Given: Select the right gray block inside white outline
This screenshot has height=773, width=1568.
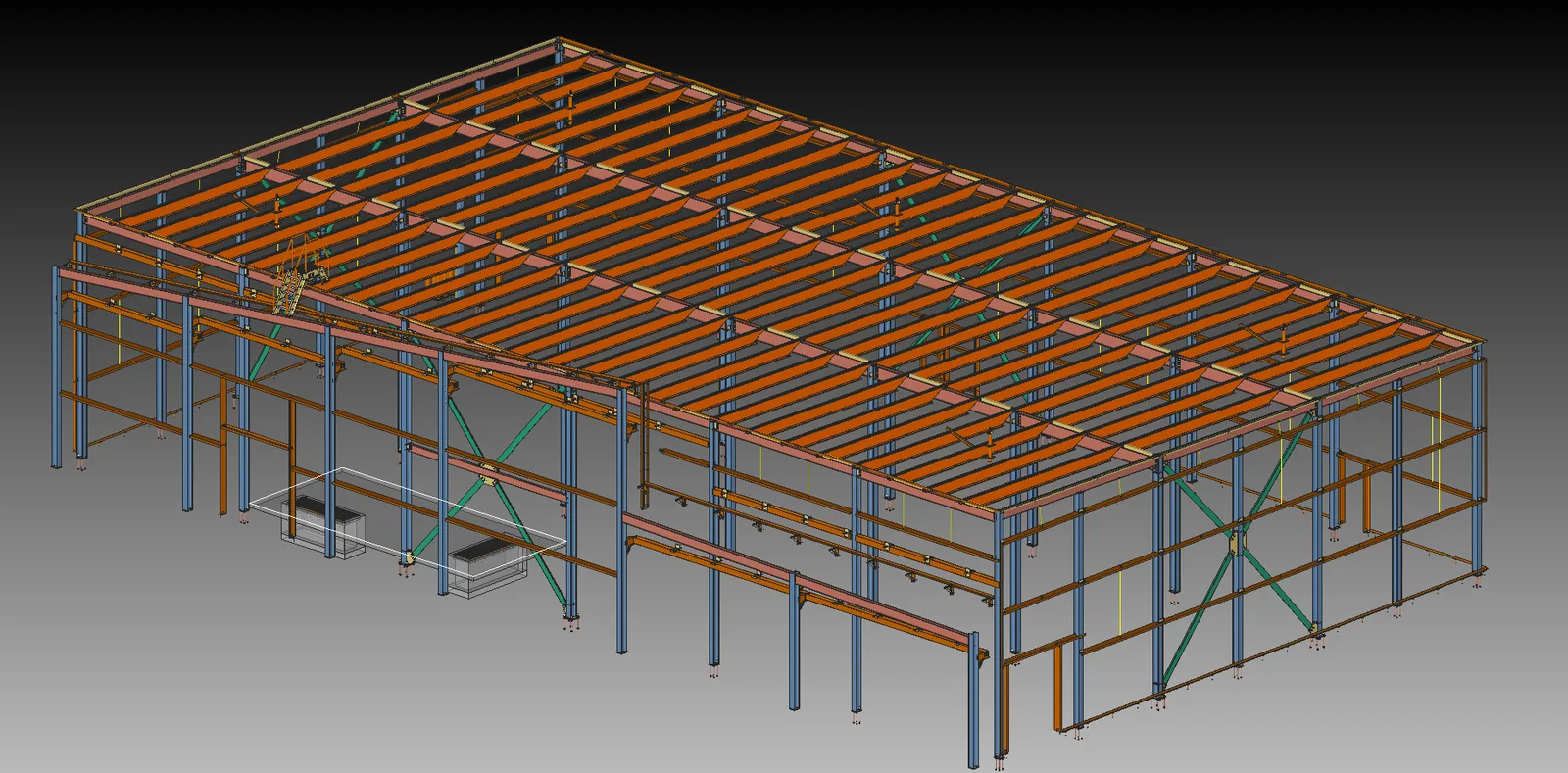Looking at the screenshot, I should [x=488, y=567].
